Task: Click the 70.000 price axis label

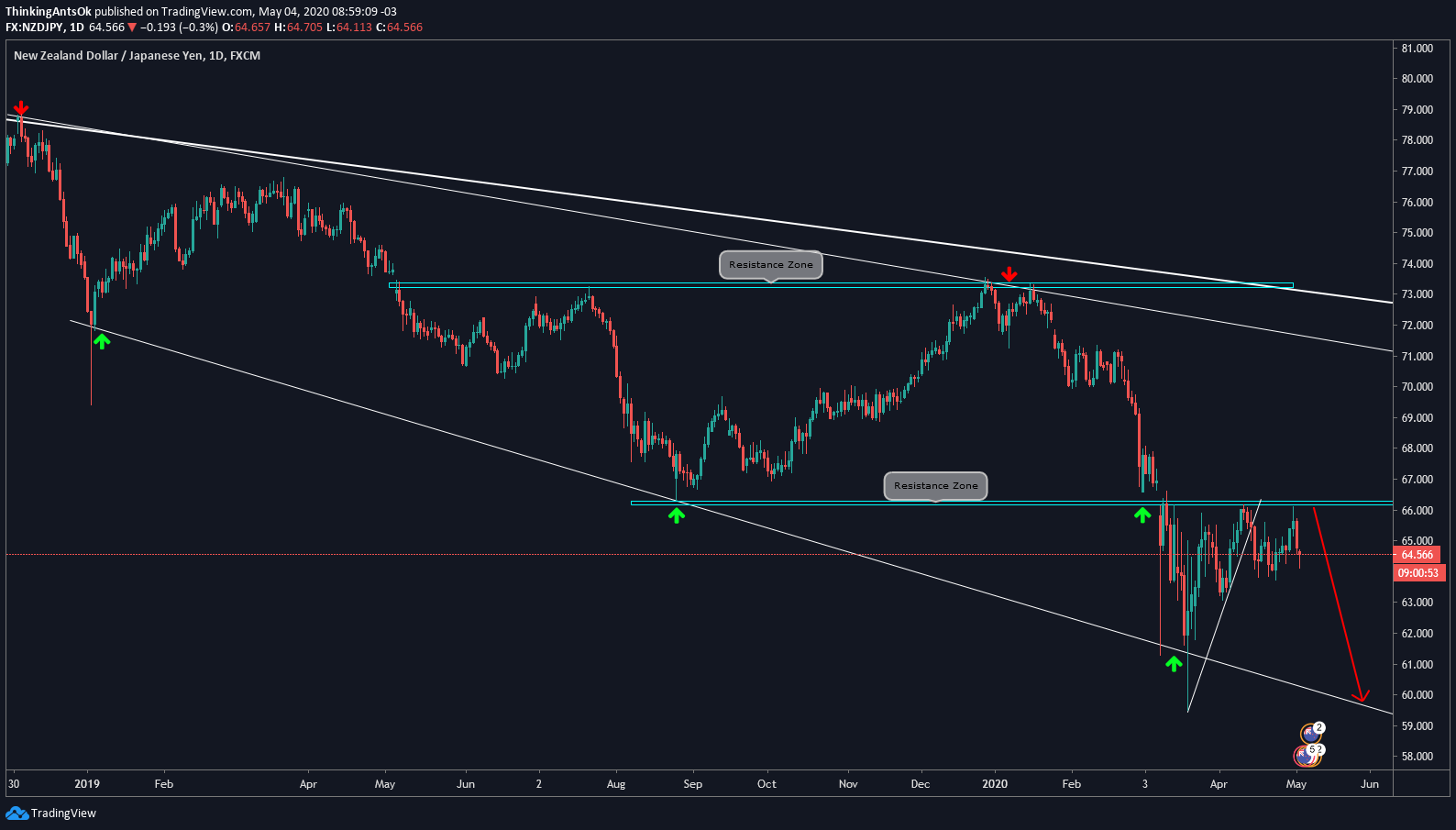Action: point(1417,387)
